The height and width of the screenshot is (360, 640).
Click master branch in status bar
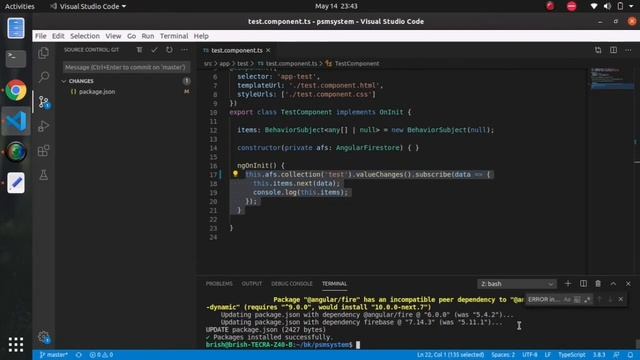coord(53,355)
